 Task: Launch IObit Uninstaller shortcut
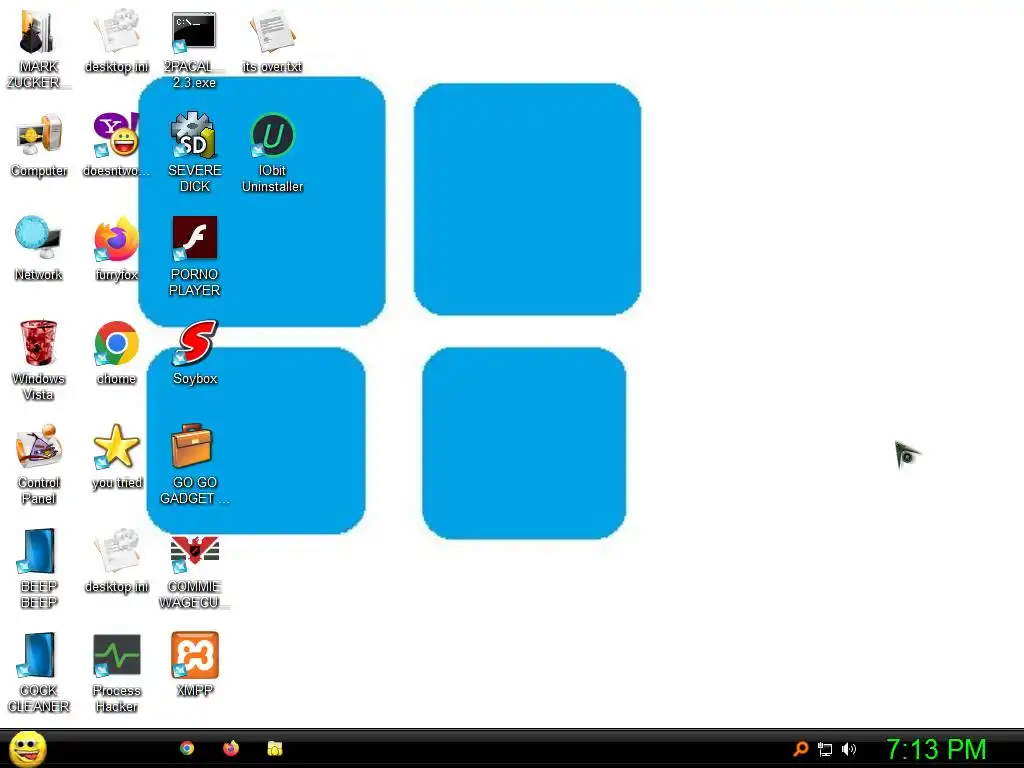[273, 135]
